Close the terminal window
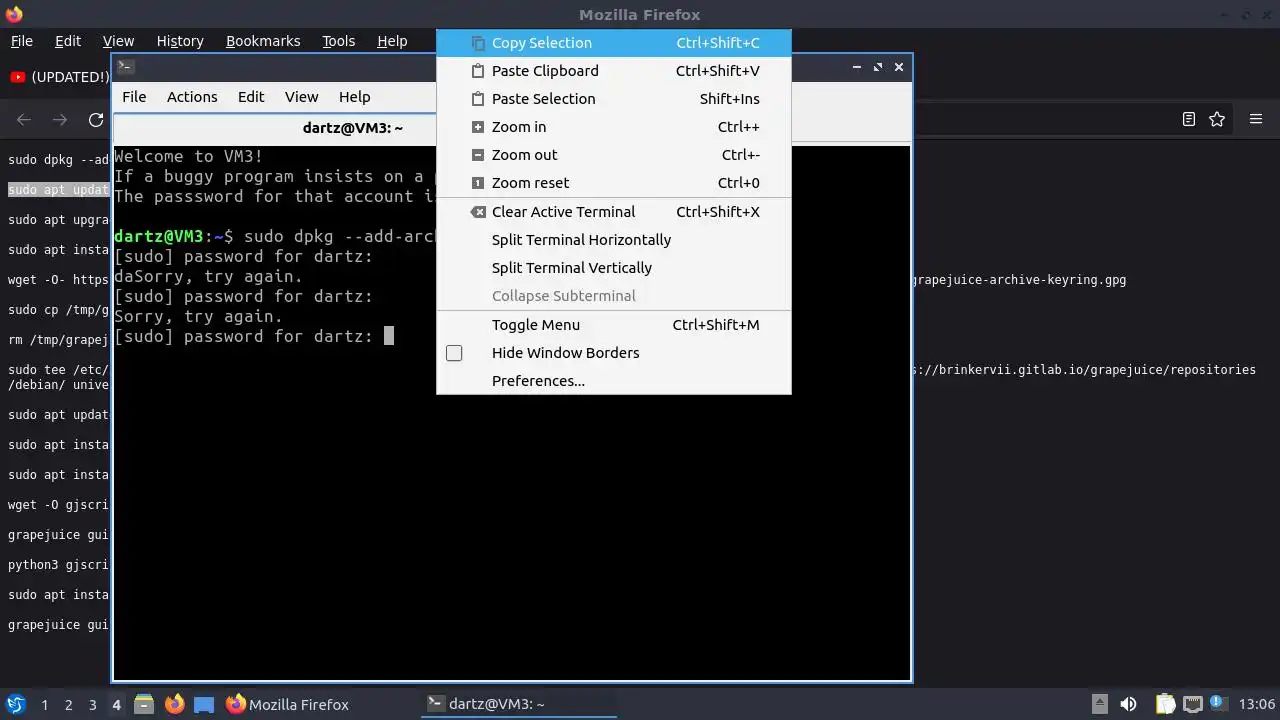The image size is (1280, 720). tap(899, 67)
